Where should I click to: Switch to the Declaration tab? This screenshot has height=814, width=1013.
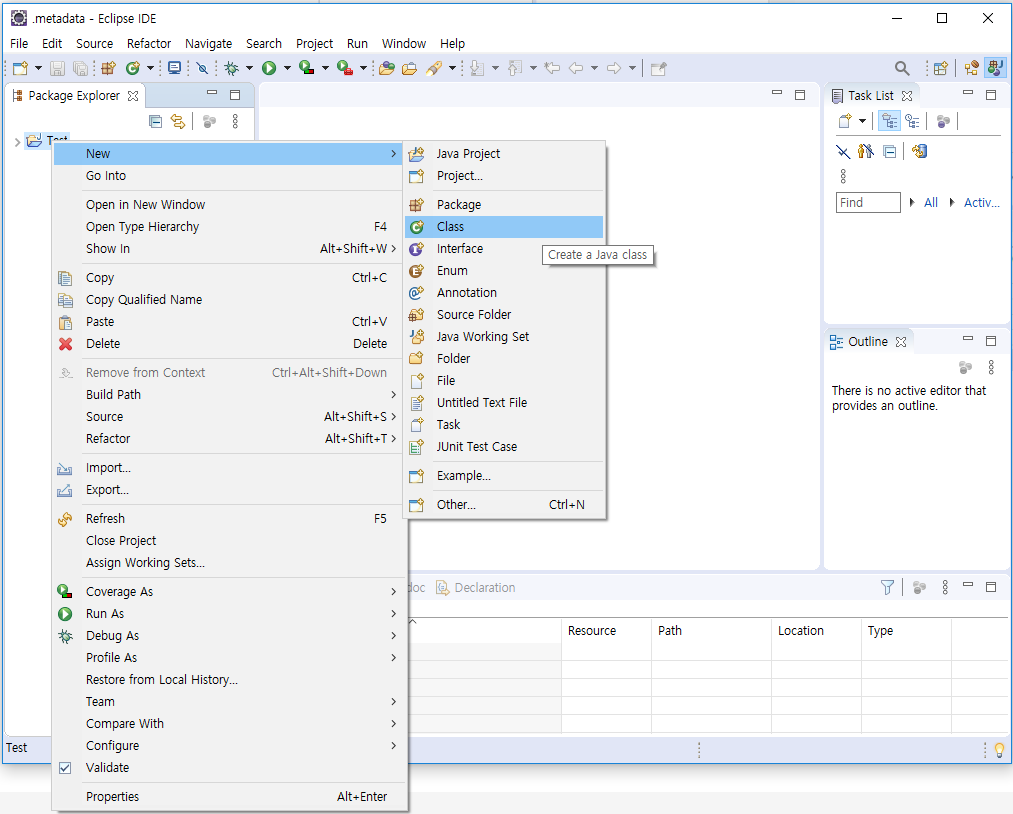pos(476,587)
